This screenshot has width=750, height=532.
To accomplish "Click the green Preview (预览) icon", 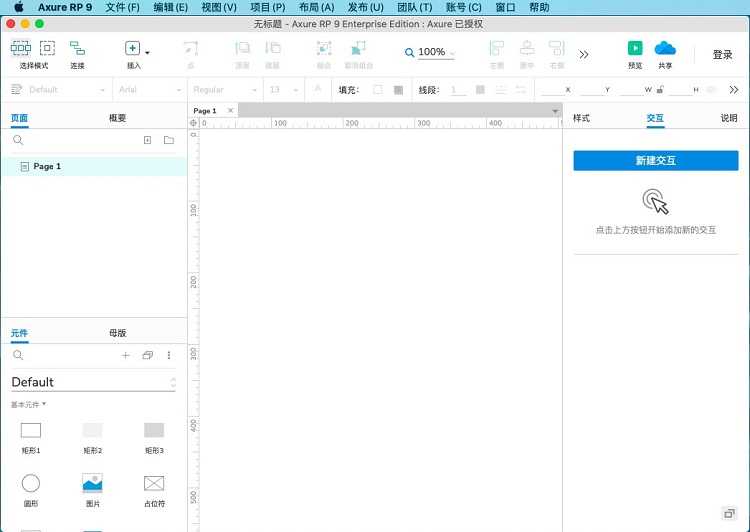I will pyautogui.click(x=635, y=48).
